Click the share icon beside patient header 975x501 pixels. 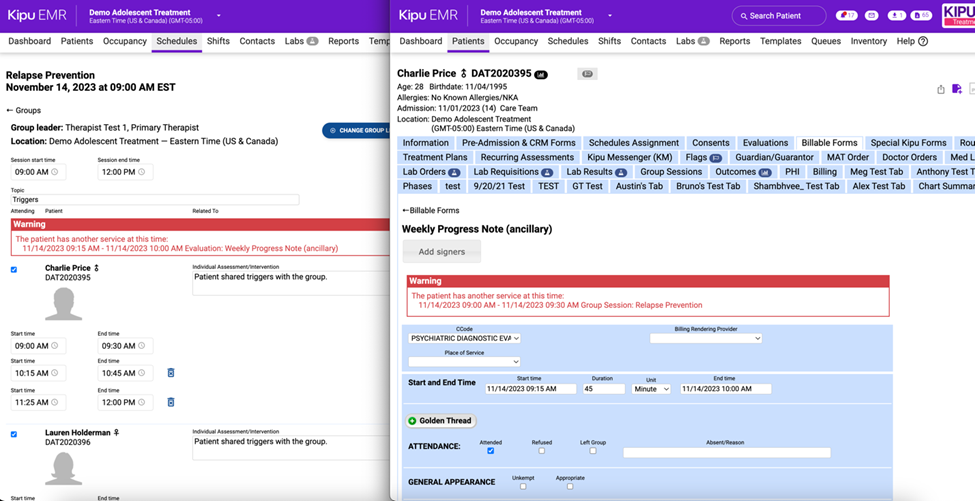click(941, 89)
